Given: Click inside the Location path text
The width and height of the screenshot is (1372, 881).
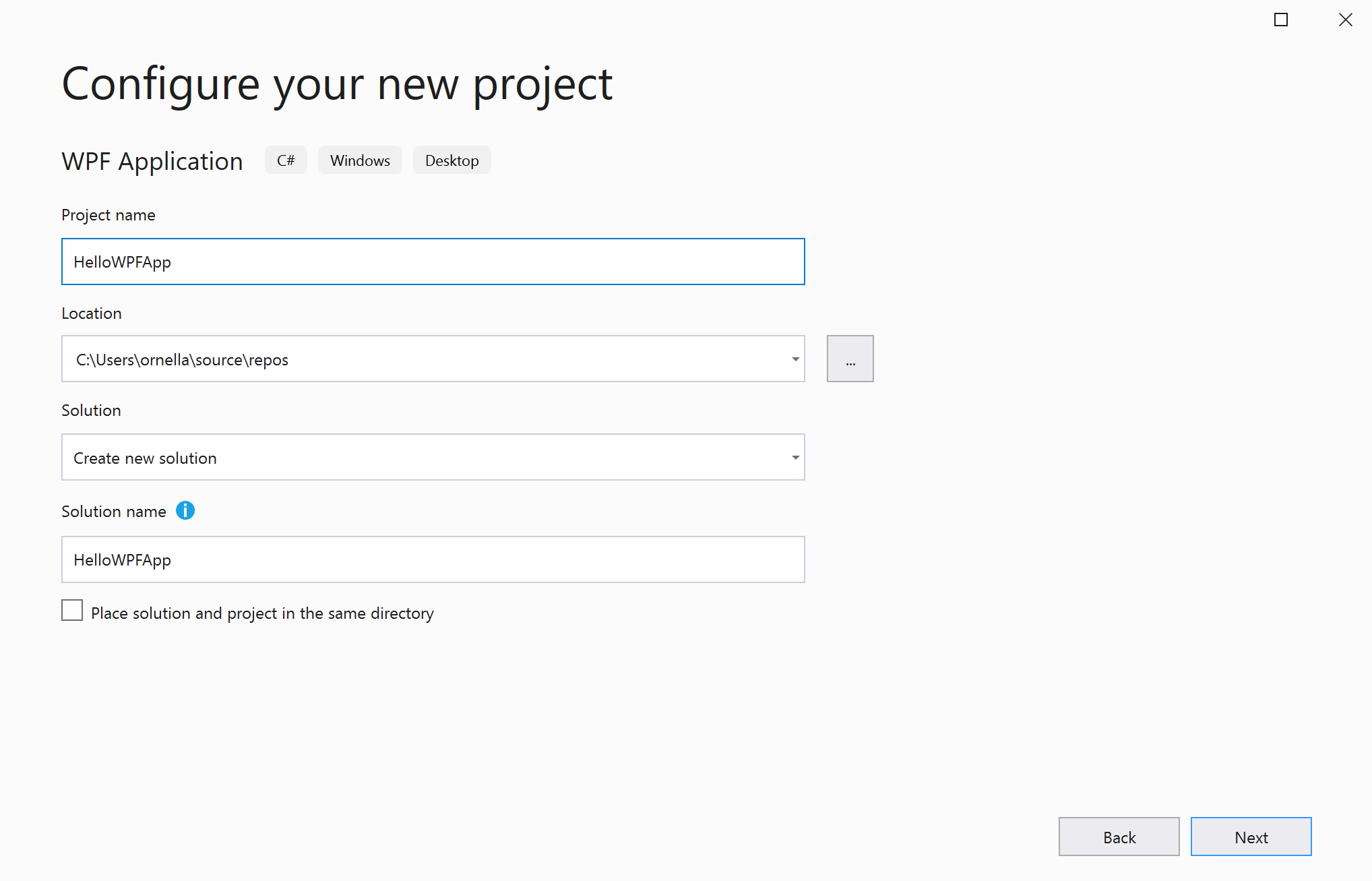Looking at the screenshot, I should [x=182, y=360].
